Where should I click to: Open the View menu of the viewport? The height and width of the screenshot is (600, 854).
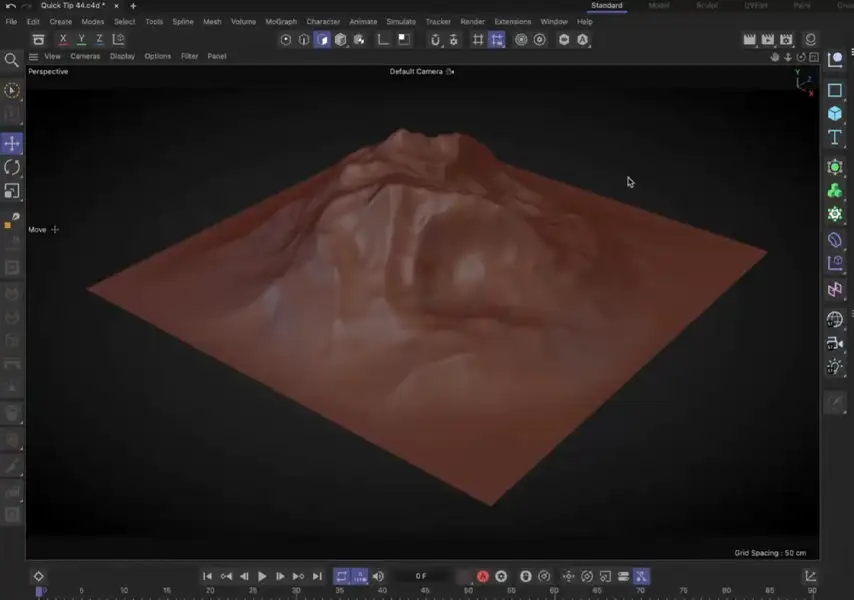point(51,56)
